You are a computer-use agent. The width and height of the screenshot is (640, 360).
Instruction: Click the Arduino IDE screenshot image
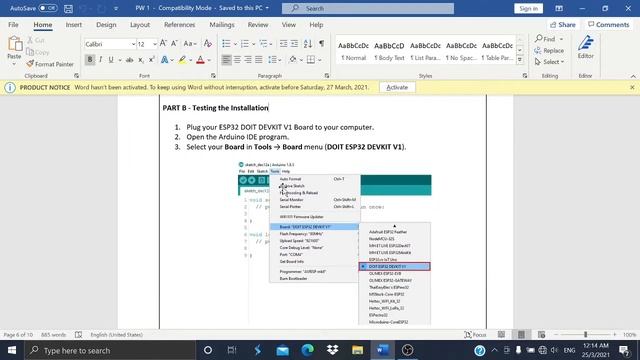335,243
